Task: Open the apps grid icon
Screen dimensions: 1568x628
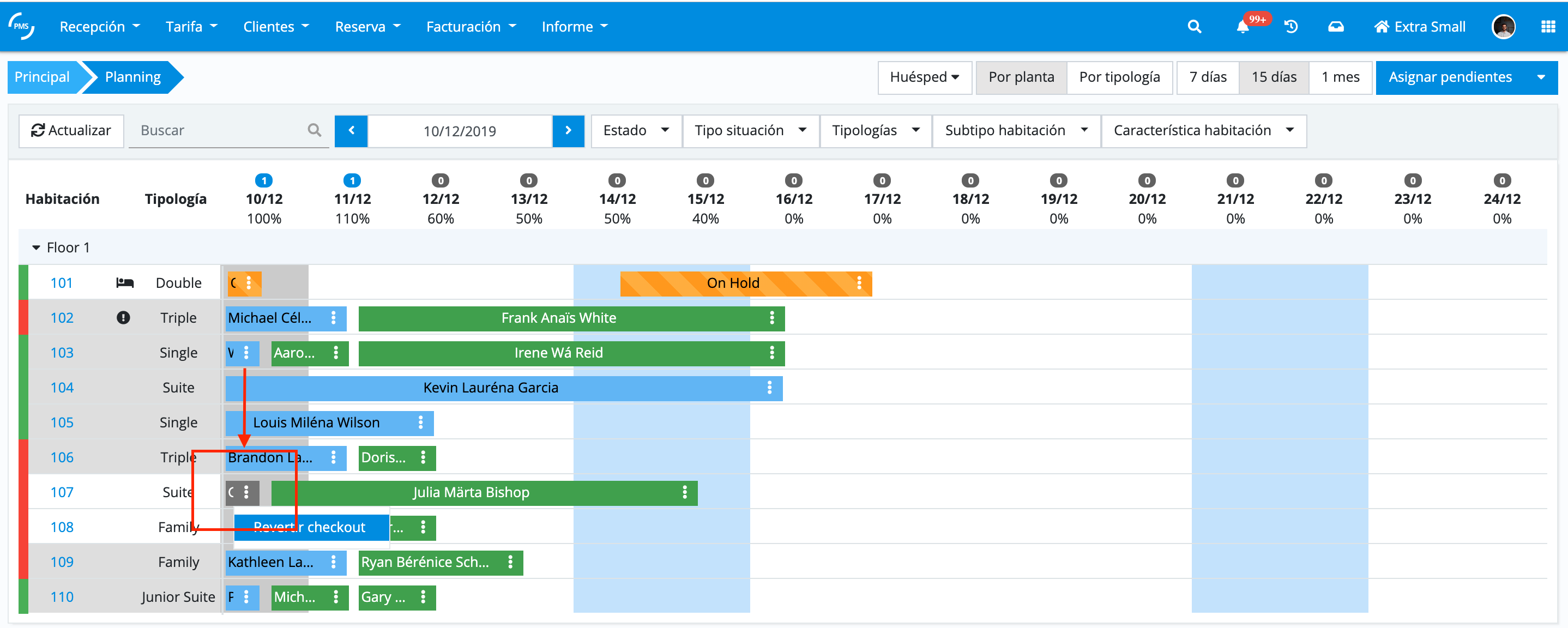Action: (1548, 27)
